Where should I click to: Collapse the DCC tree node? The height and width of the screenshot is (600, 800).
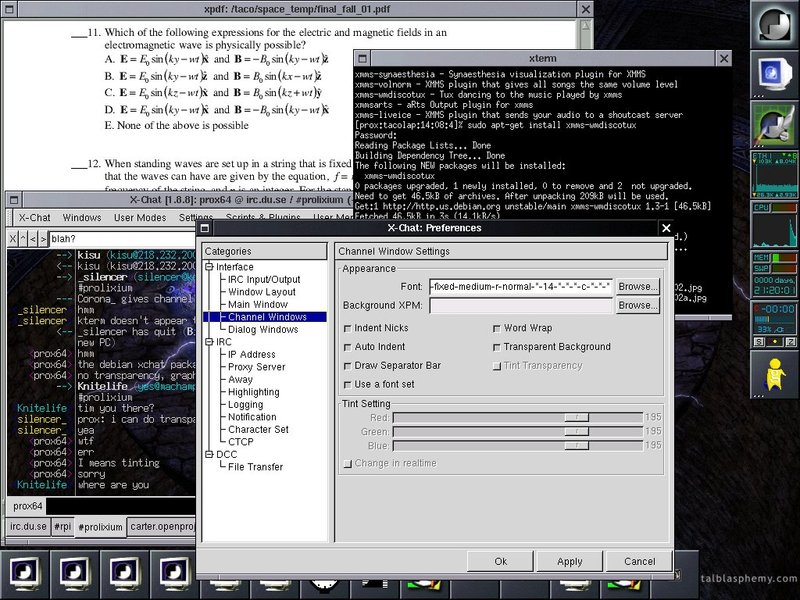pos(209,454)
